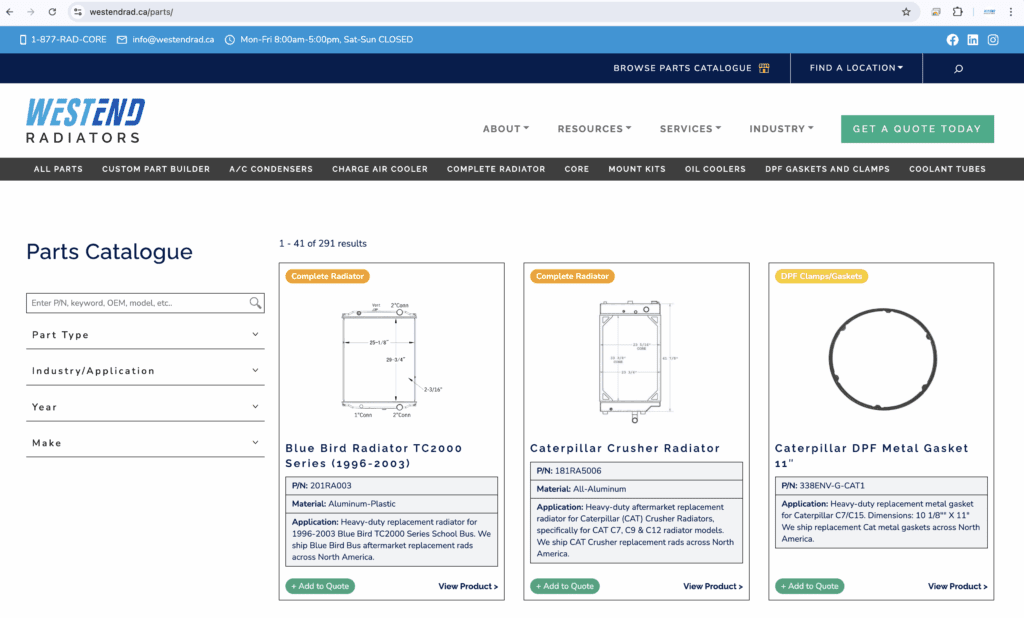Image resolution: width=1024 pixels, height=618 pixels.
Task: Bookmark this page with star icon
Action: (x=906, y=12)
